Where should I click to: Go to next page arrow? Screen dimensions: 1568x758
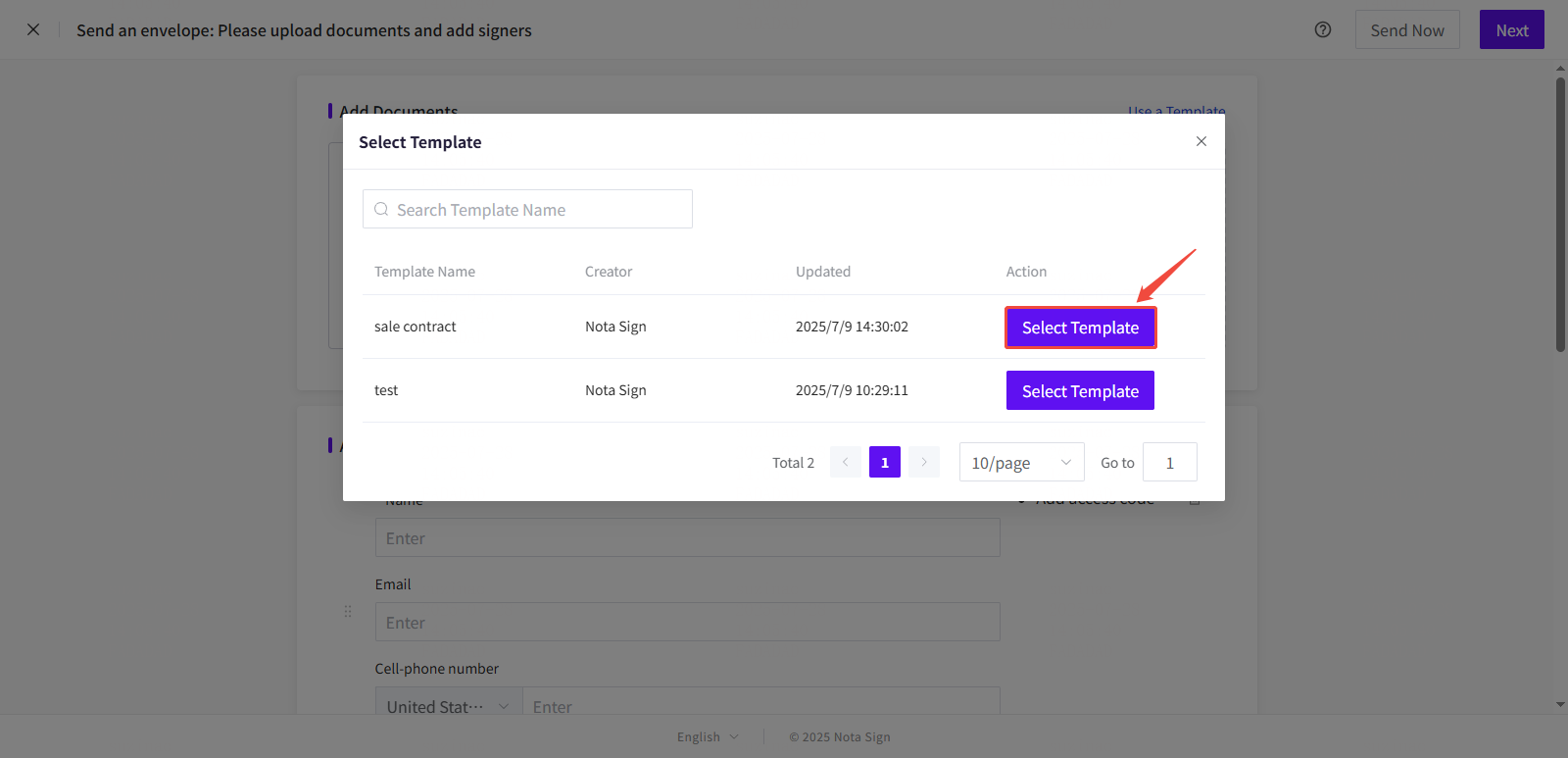click(x=923, y=462)
